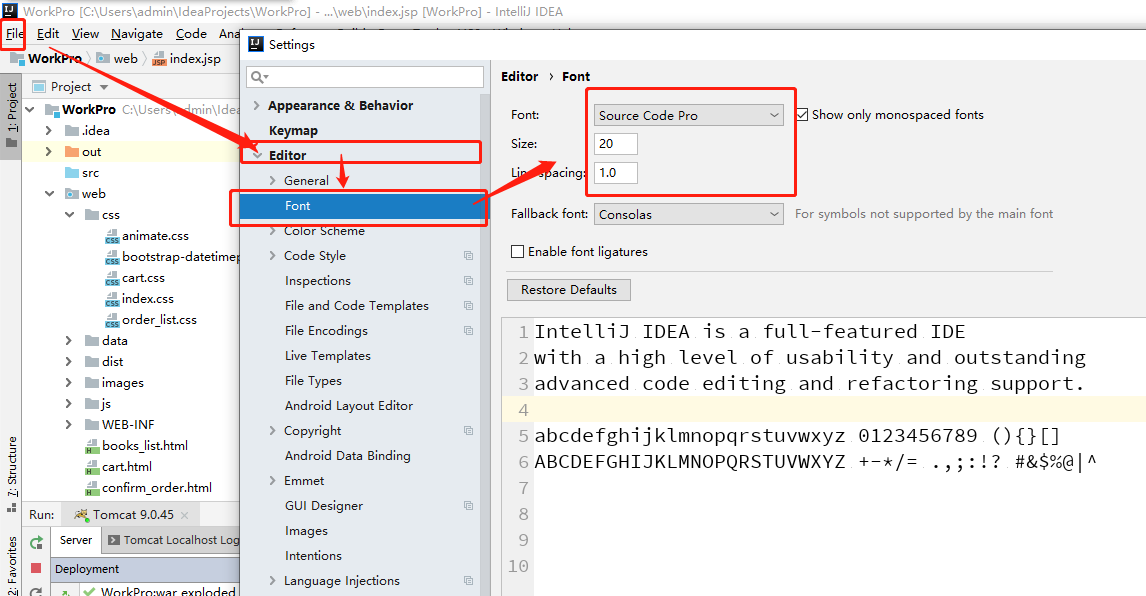Select Live Templates in settings list
This screenshot has width=1146, height=596.
(x=327, y=356)
